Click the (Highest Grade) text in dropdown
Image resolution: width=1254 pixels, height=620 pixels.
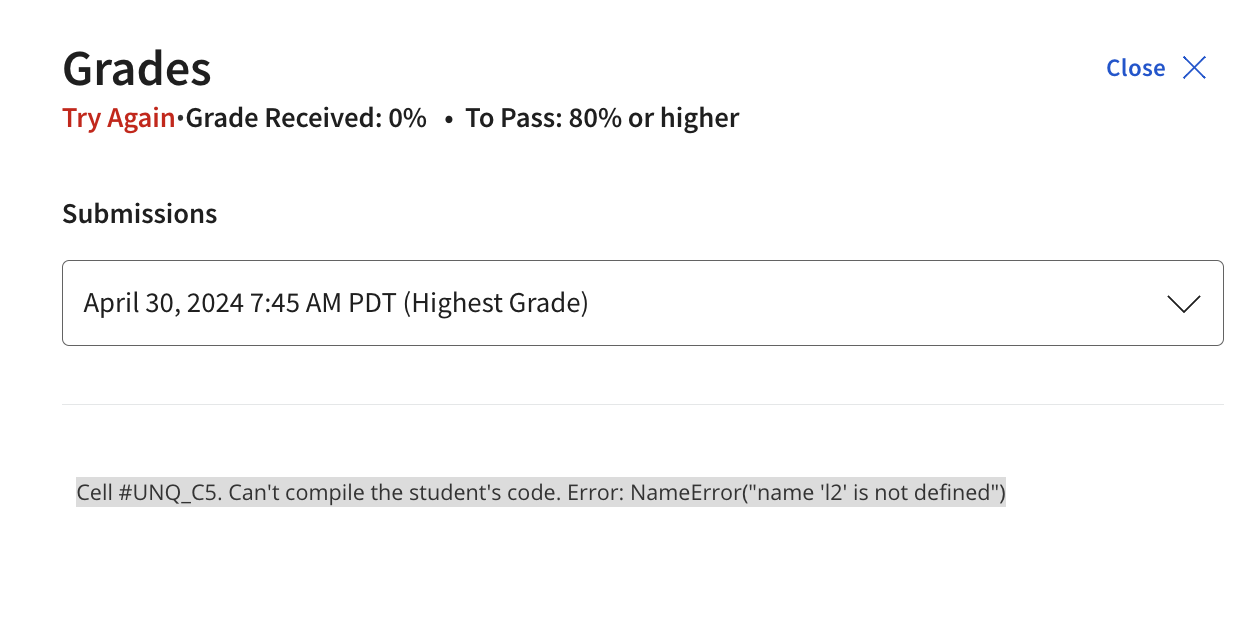(x=495, y=303)
